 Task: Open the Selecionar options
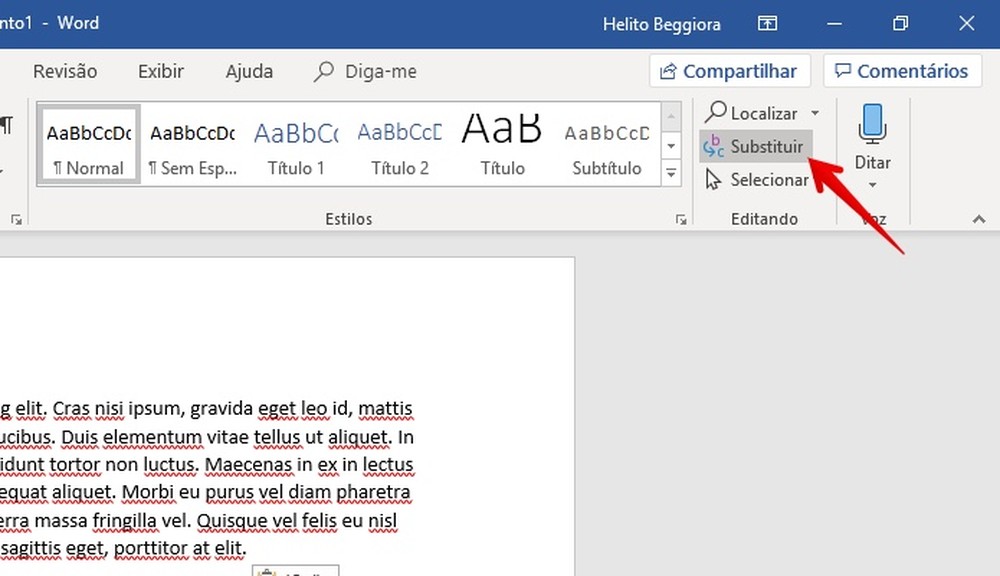[757, 180]
